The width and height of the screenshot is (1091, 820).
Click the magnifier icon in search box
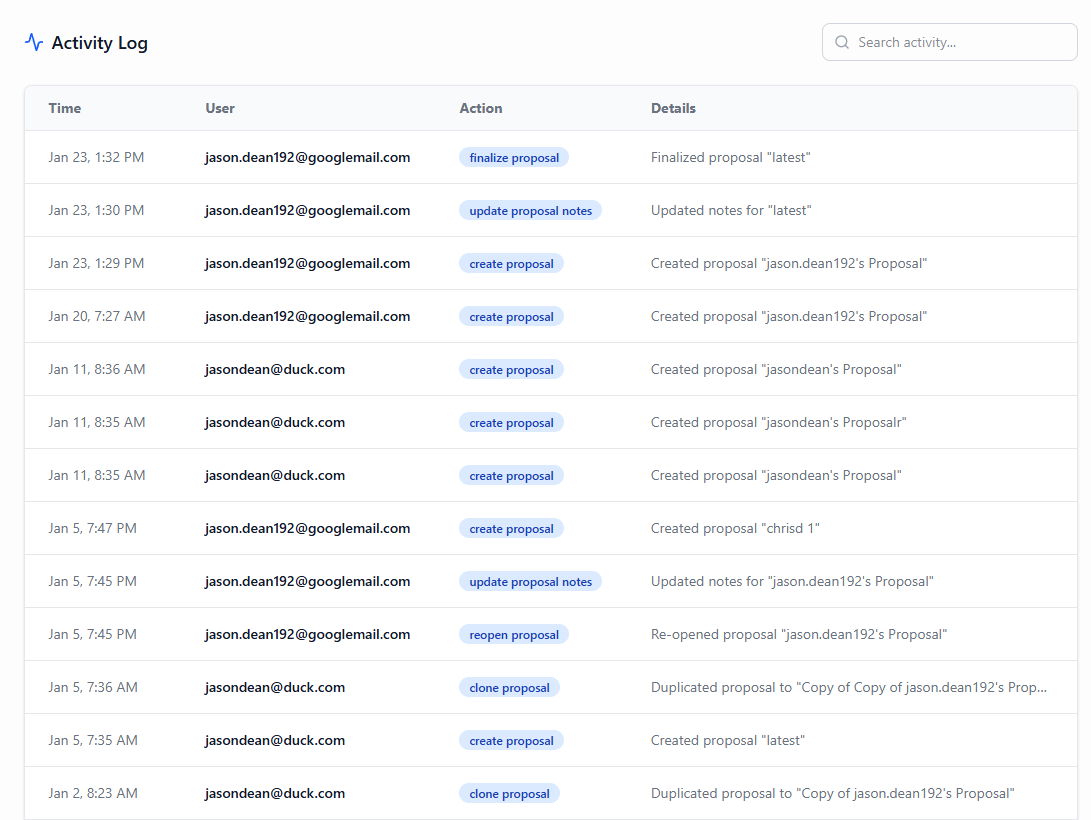click(842, 42)
